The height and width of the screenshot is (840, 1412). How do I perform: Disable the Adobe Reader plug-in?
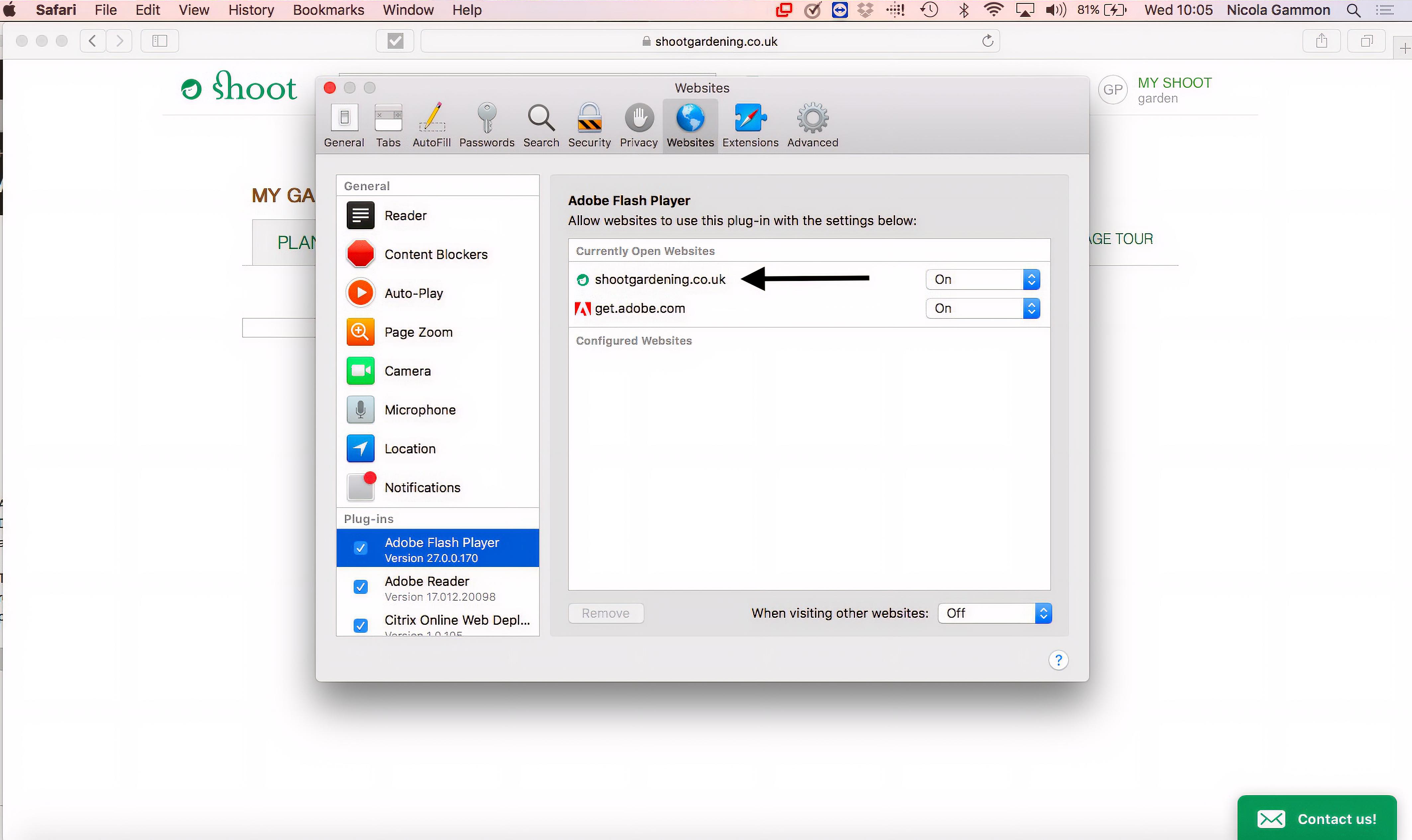click(361, 587)
